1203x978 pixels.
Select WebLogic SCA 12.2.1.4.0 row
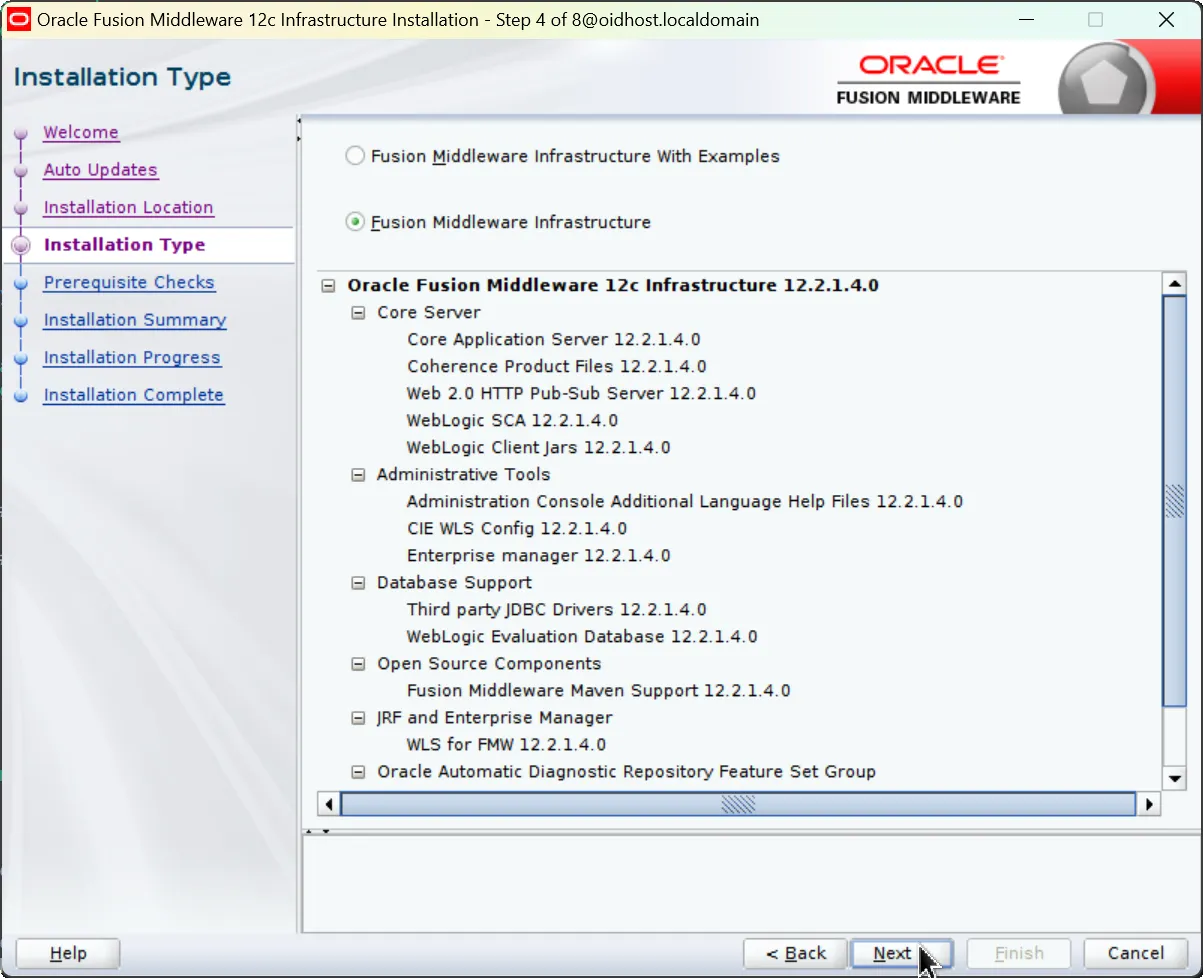[512, 421]
